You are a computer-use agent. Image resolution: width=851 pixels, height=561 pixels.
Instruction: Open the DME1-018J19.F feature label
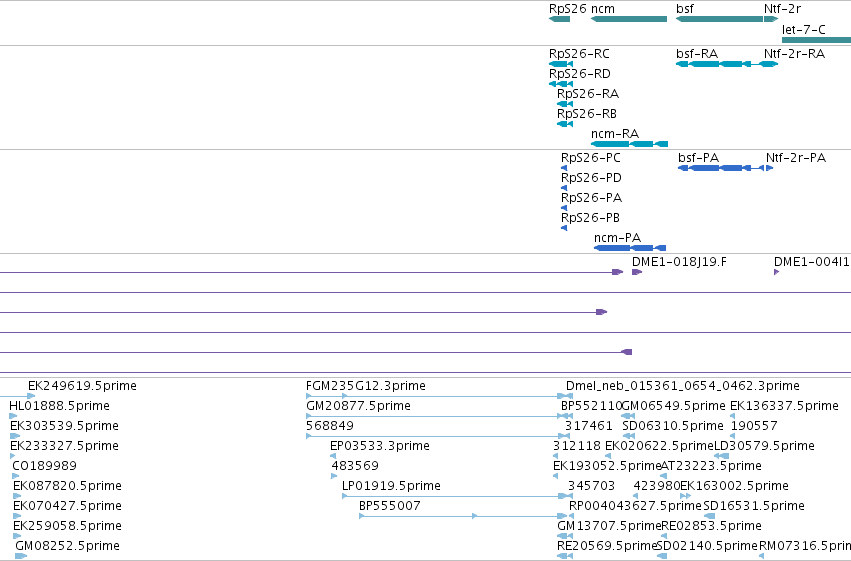(x=679, y=262)
